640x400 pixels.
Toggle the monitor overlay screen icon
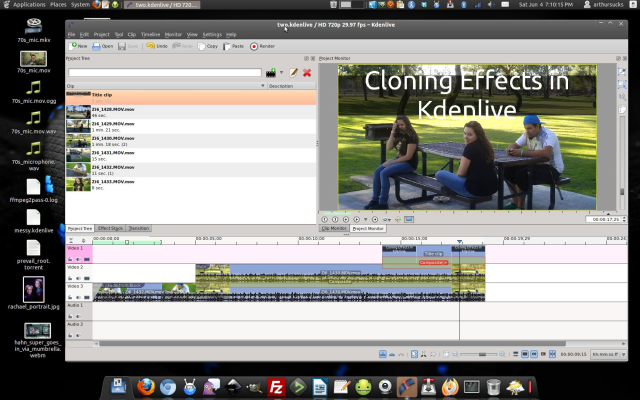tap(409, 220)
